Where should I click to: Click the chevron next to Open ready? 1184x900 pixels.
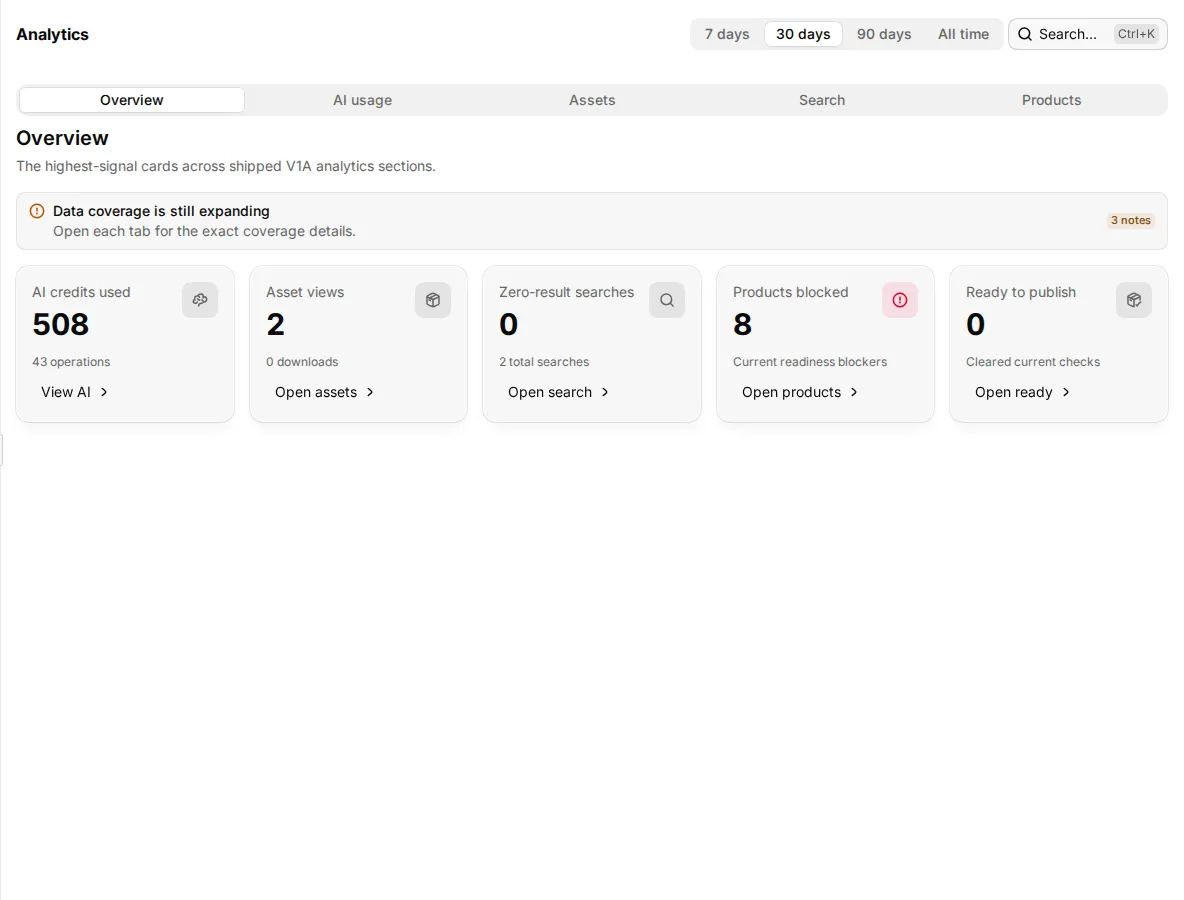click(x=1066, y=392)
